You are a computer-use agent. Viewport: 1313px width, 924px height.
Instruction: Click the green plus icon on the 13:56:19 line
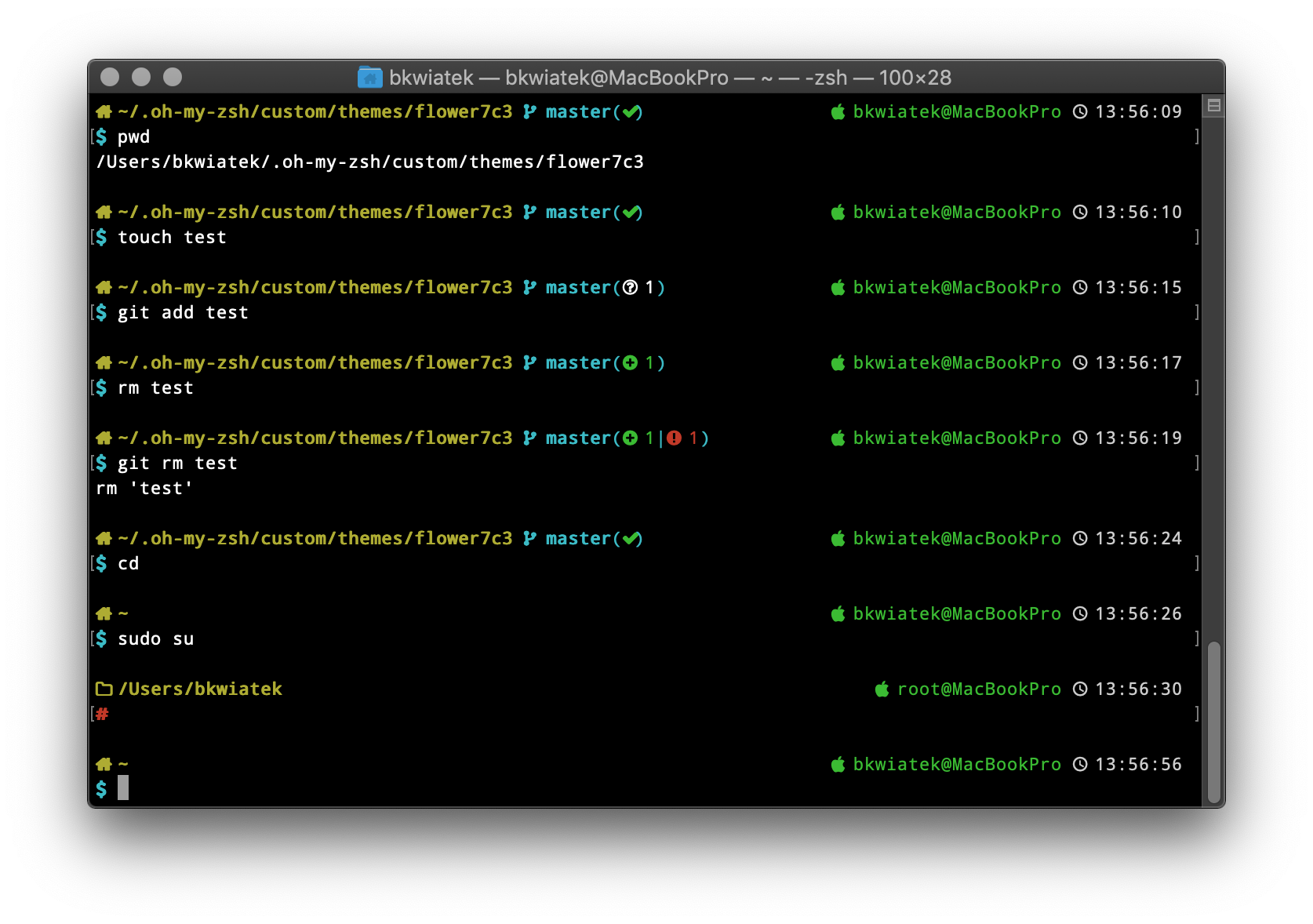pos(630,438)
